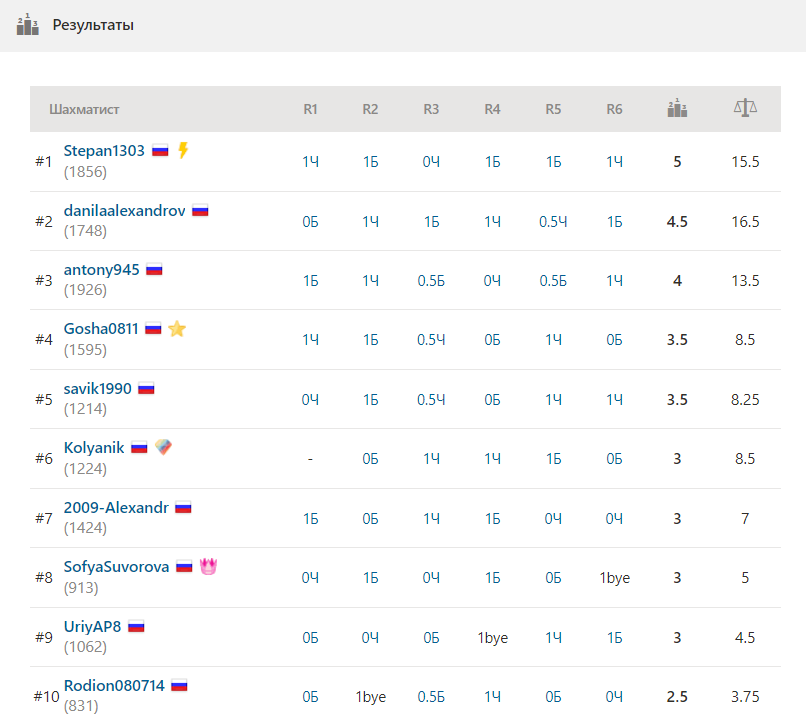806x720 pixels.
Task: Click the diamond badge next to Kolyanik
Action: [x=163, y=447]
